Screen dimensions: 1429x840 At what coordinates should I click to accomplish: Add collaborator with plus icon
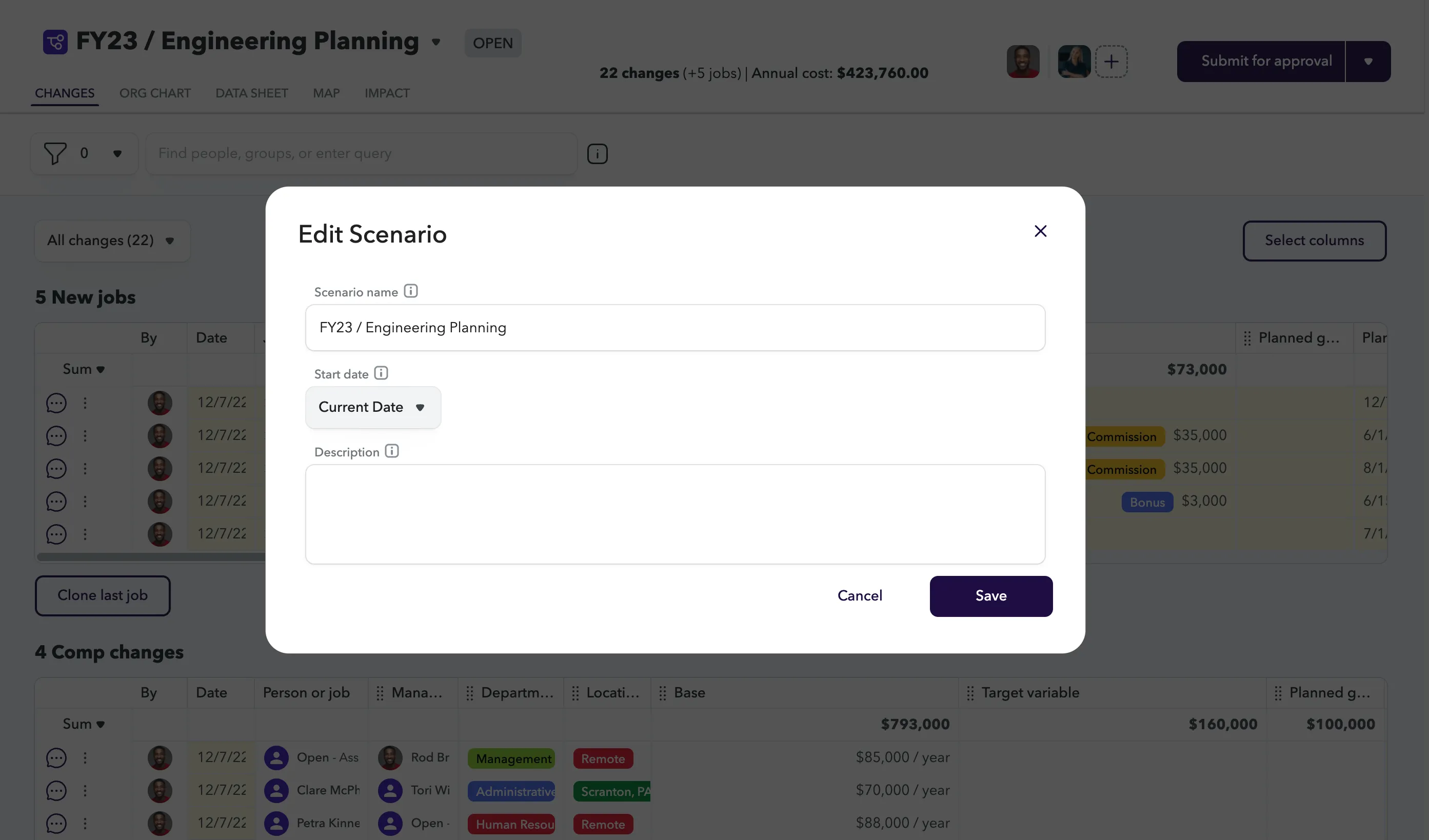(1111, 61)
